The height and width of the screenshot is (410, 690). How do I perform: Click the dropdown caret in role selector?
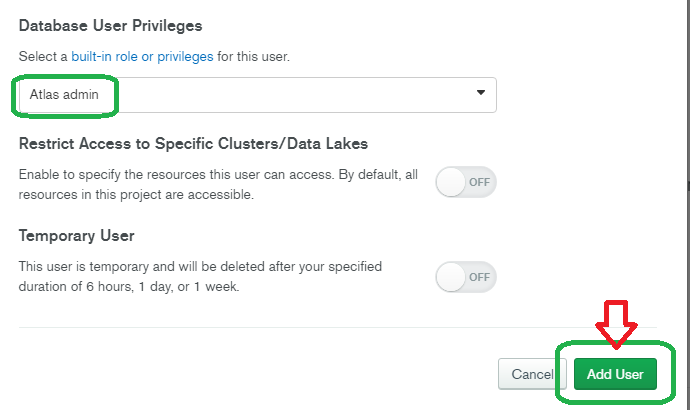[x=481, y=93]
